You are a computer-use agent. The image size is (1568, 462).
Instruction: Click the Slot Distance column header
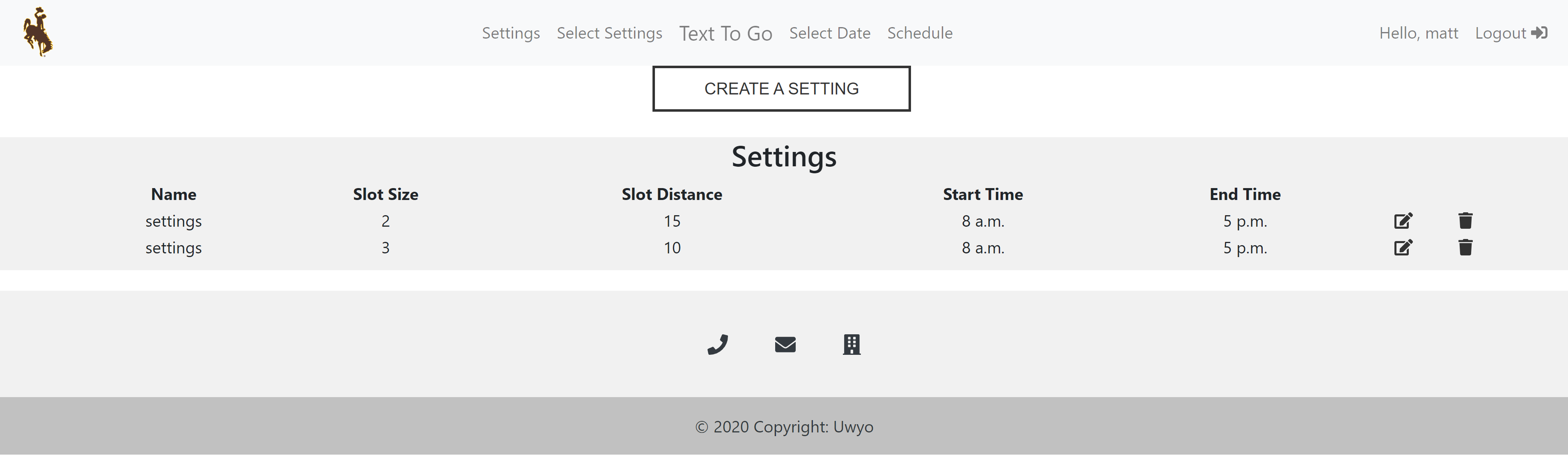coord(672,194)
